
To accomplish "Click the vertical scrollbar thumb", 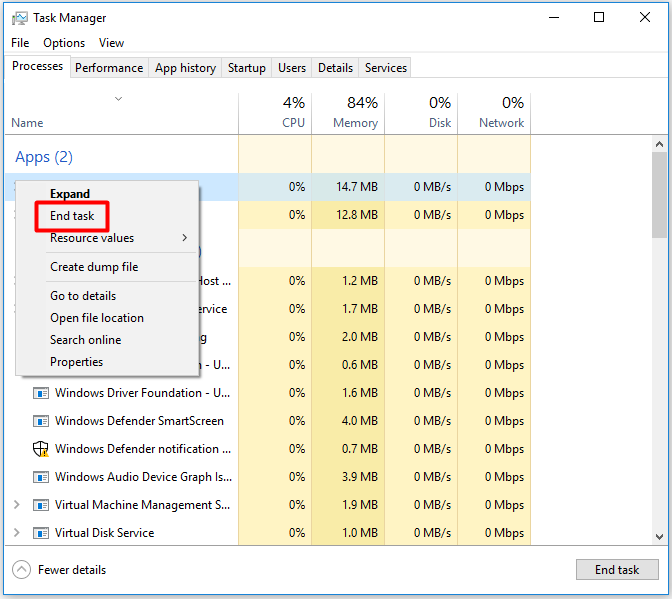I will pyautogui.click(x=659, y=195).
